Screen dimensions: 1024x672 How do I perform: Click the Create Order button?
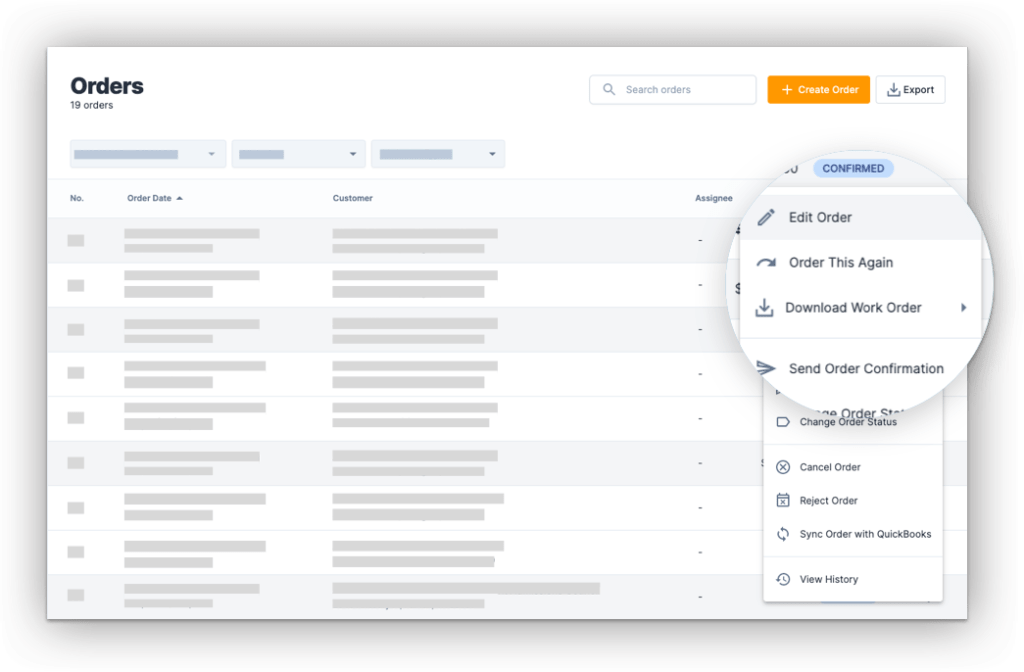tap(818, 89)
